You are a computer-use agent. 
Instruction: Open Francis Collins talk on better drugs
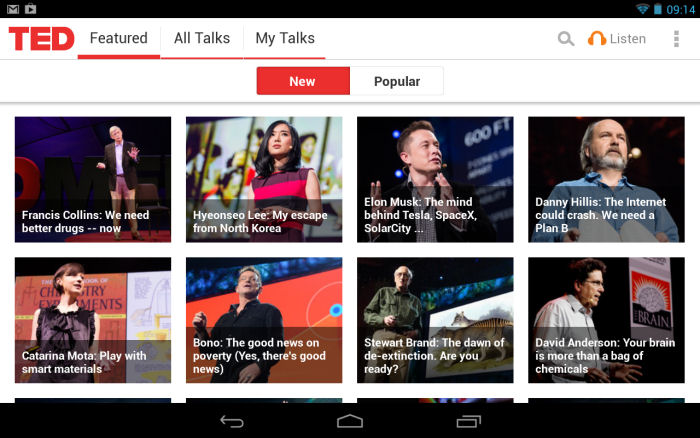pyautogui.click(x=93, y=179)
